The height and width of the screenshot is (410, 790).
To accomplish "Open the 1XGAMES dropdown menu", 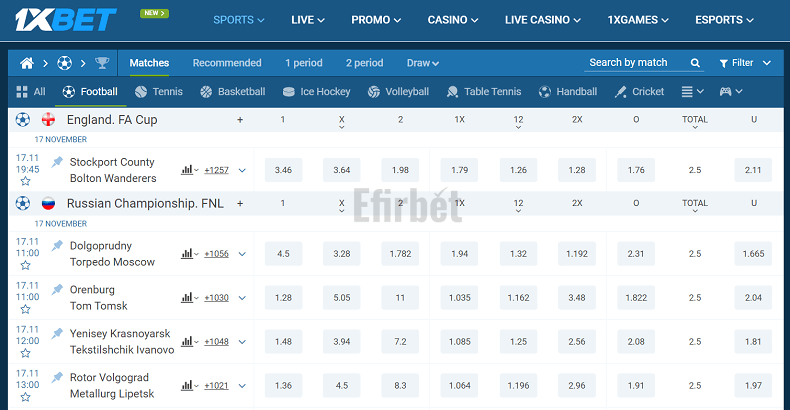I will (x=638, y=20).
